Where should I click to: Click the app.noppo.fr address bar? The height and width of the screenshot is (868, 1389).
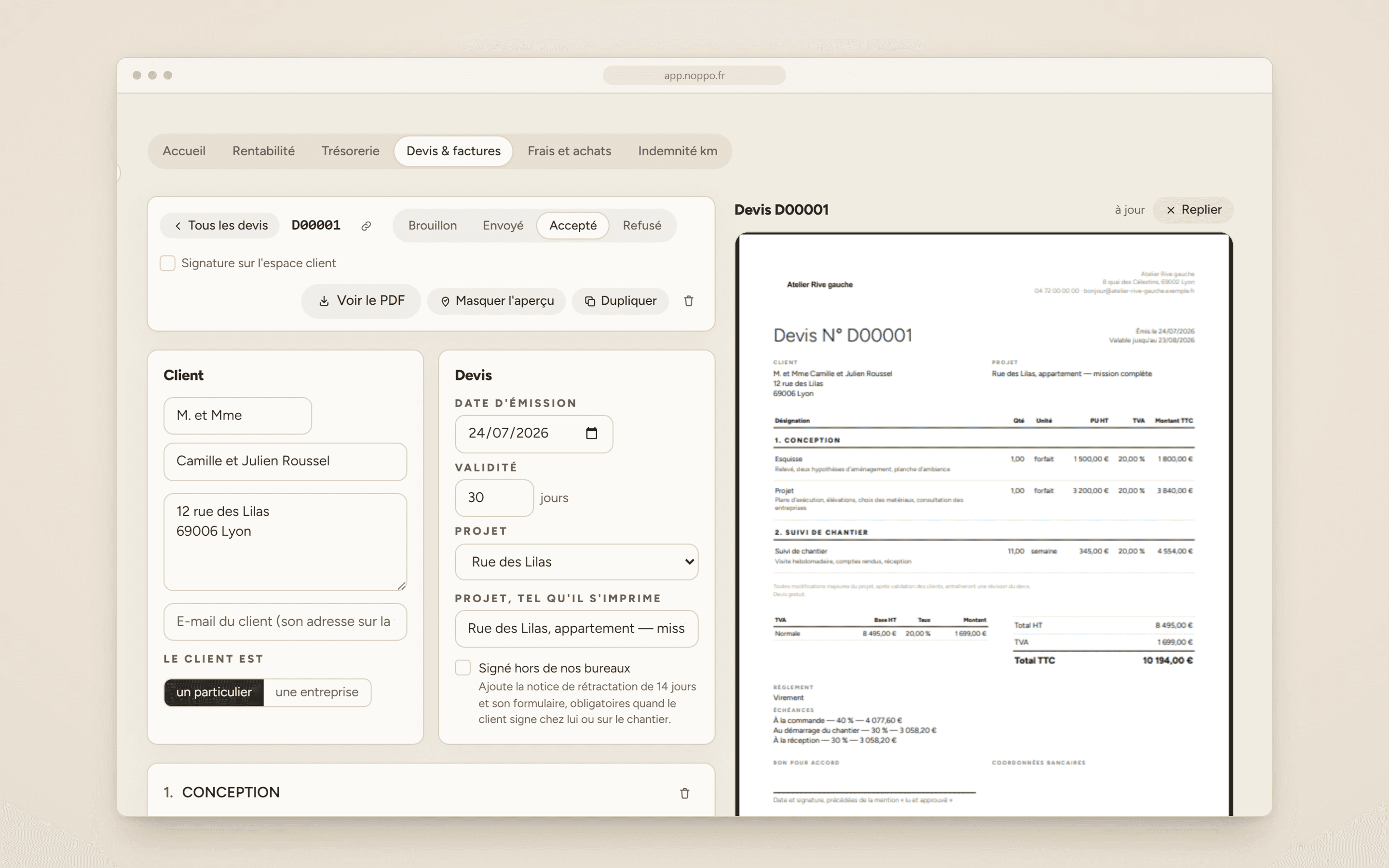694,75
